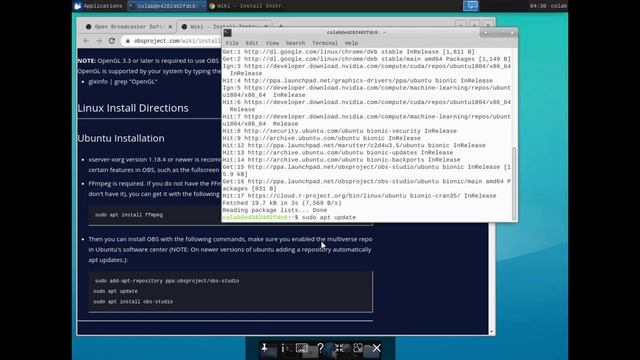
Task: Open terminal Edit menu
Action: coord(252,43)
